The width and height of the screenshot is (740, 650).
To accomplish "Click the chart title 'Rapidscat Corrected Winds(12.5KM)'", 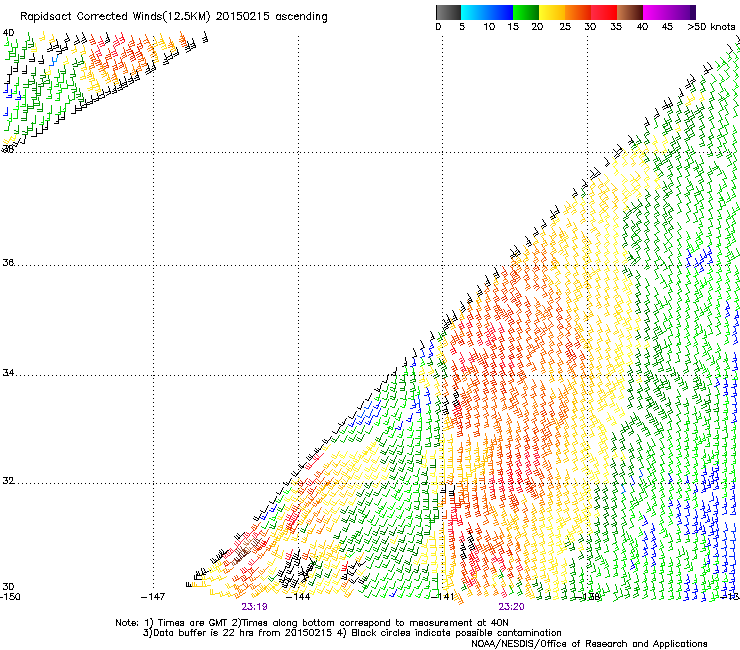I will pos(115,17).
